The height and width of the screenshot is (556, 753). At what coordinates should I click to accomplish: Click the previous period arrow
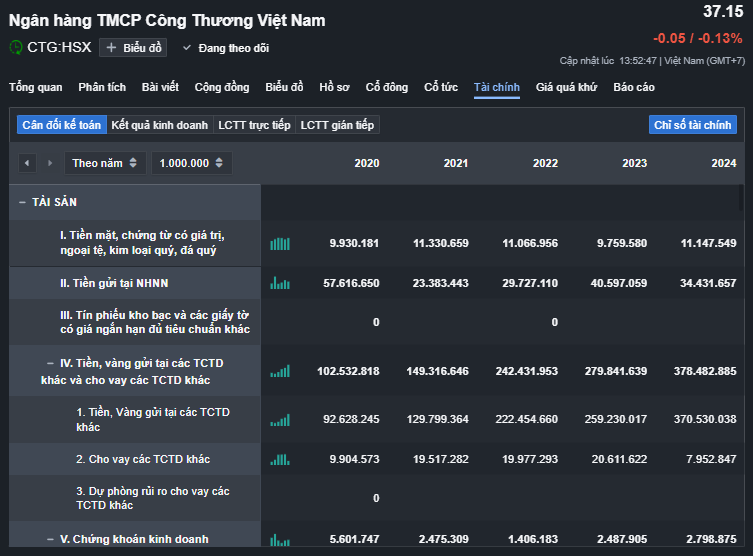pyautogui.click(x=27, y=163)
